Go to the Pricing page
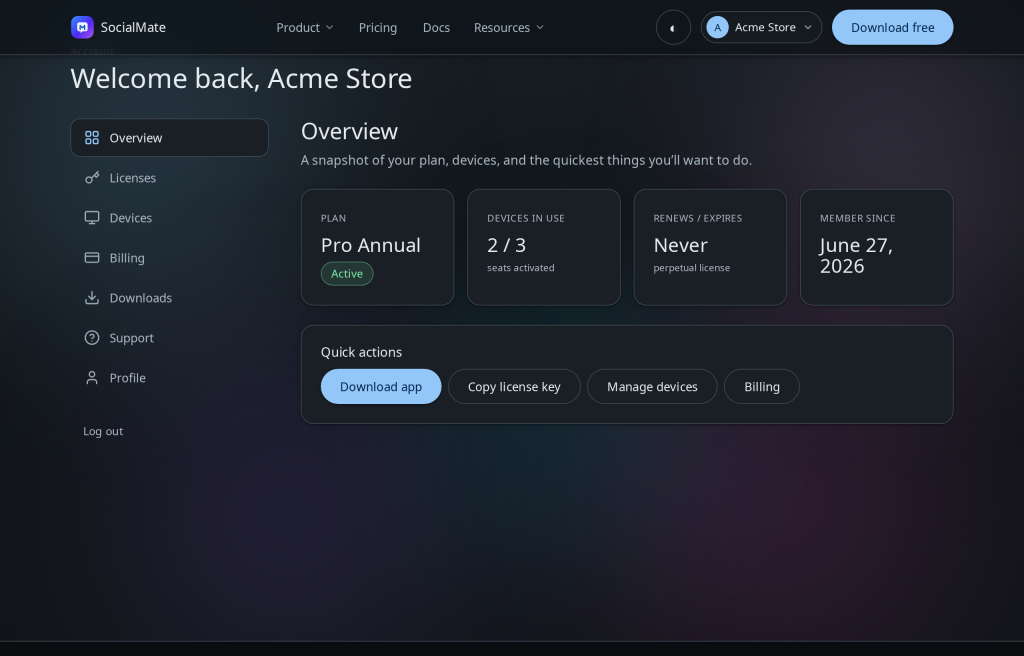The width and height of the screenshot is (1024, 656). pos(377,27)
